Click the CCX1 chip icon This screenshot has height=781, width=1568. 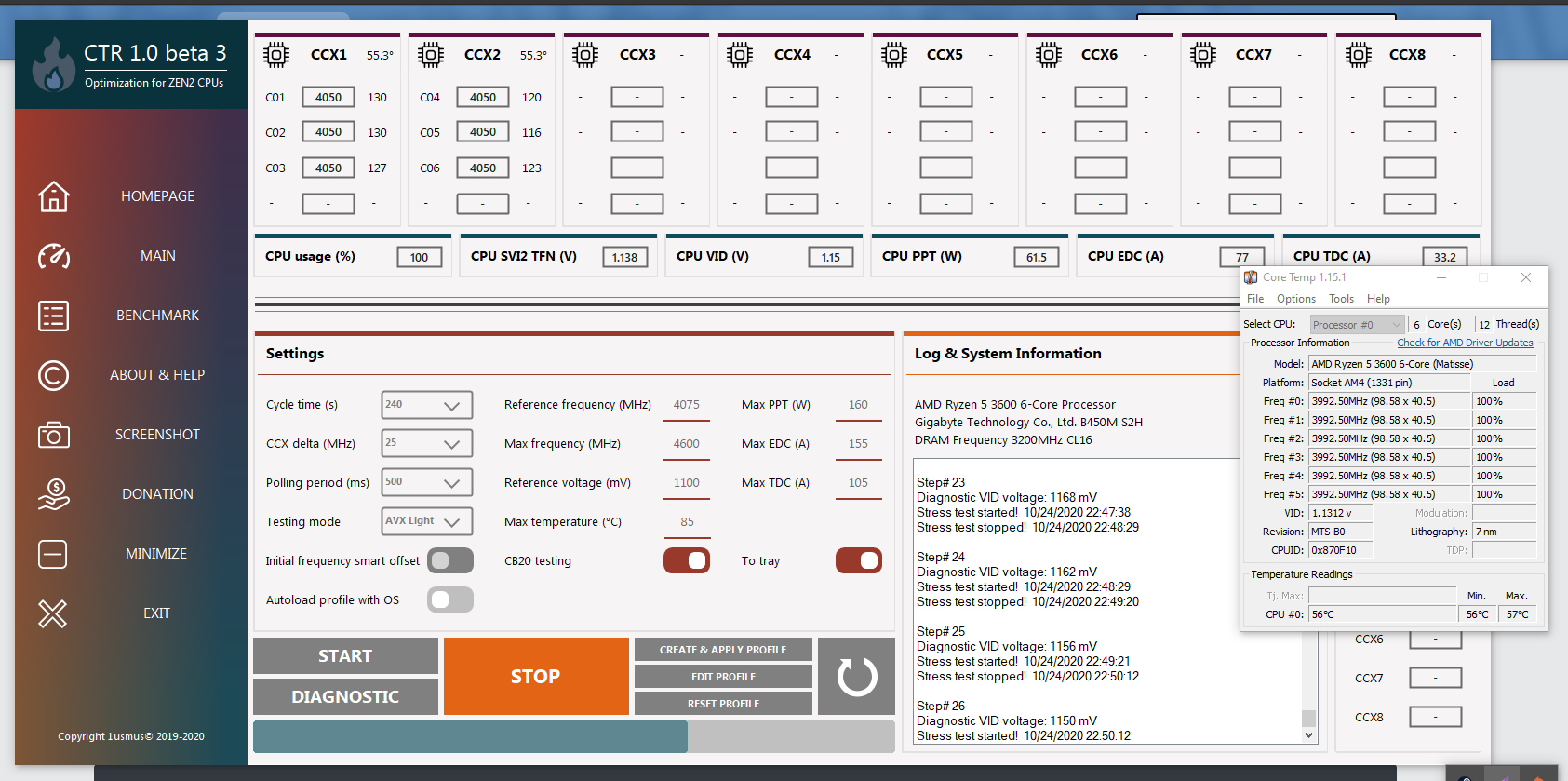click(275, 55)
